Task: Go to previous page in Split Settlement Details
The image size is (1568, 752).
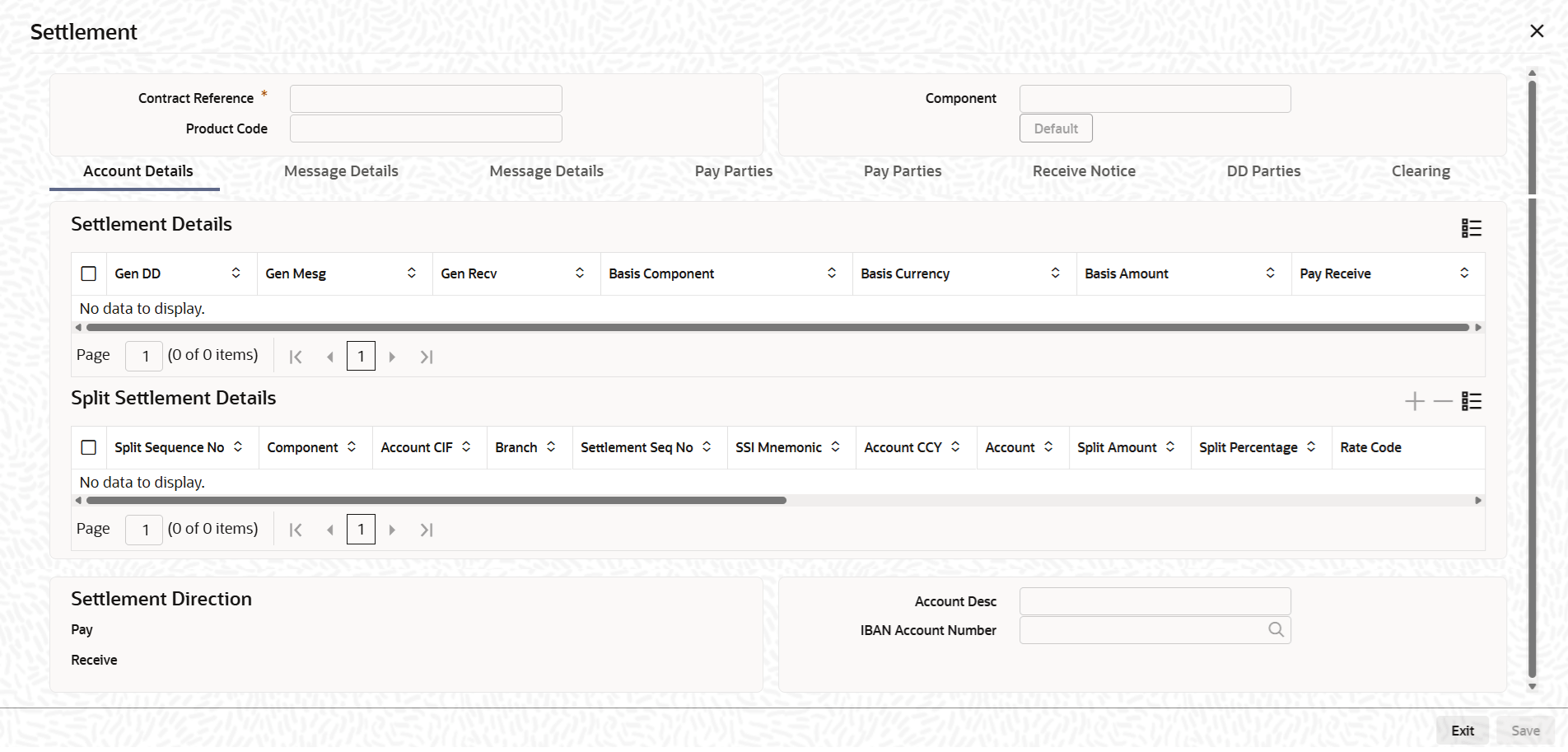Action: click(x=330, y=530)
